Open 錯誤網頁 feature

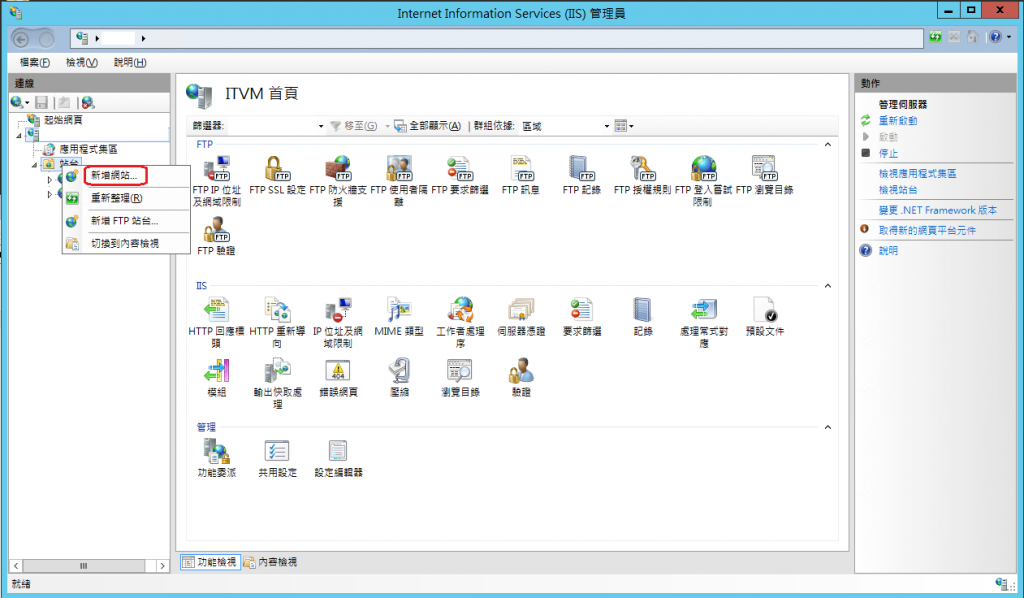[x=338, y=377]
